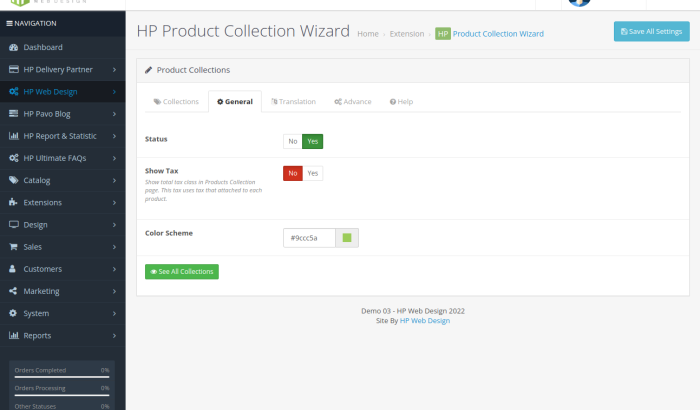Click the Marketing share icon
The width and height of the screenshot is (700, 410).
13,291
